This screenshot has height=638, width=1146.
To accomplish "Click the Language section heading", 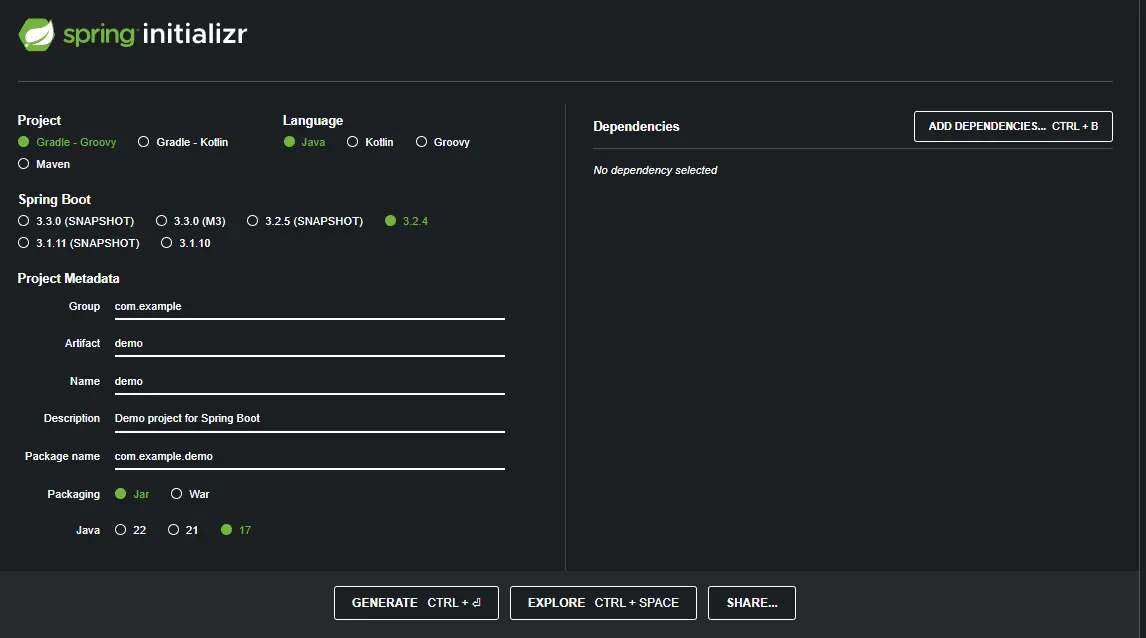I will click(313, 121).
